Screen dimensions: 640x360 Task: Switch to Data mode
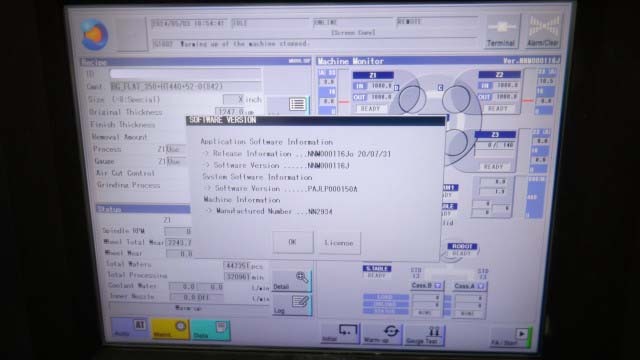(210, 330)
